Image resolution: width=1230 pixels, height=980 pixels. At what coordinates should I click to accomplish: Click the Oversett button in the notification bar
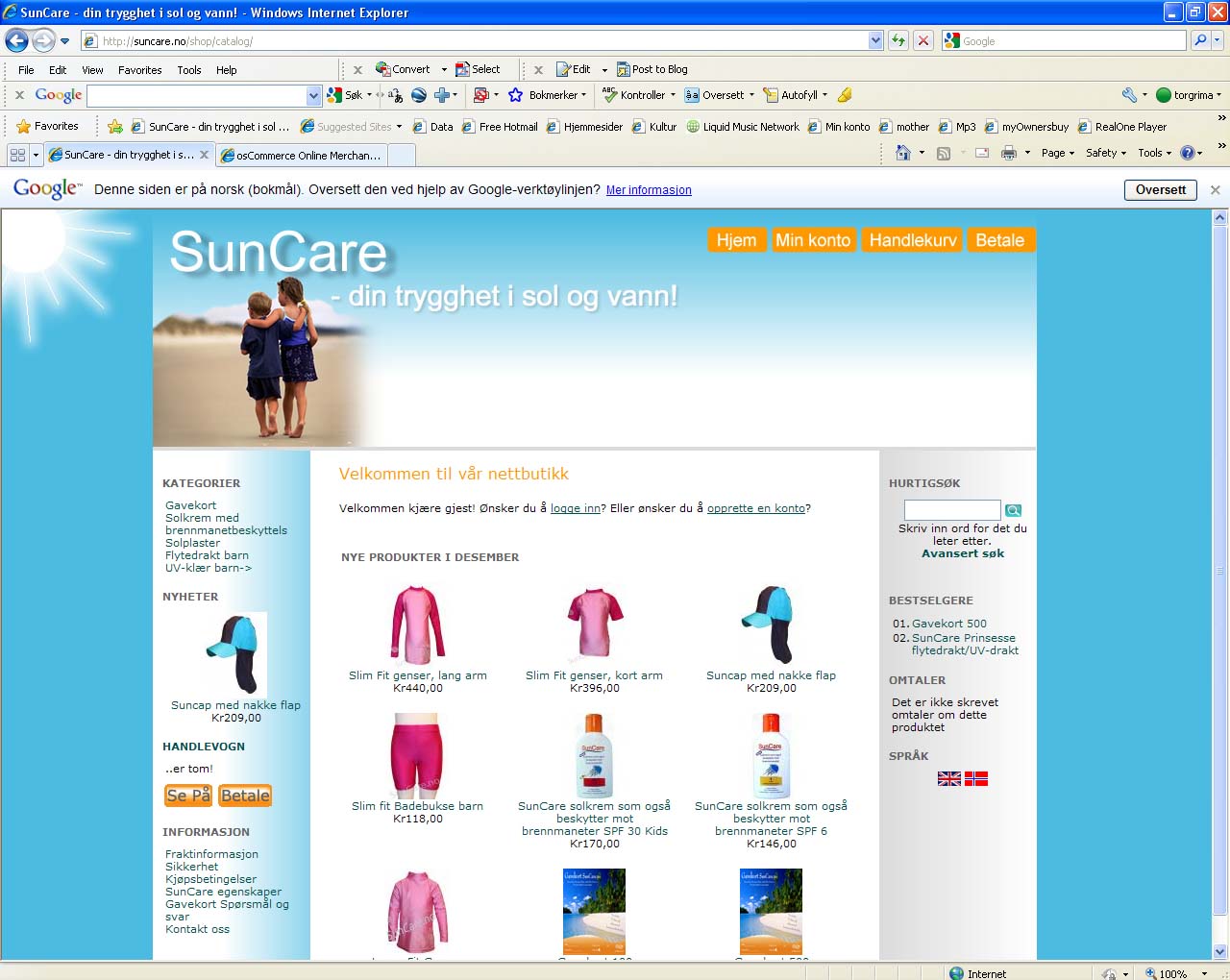click(x=1161, y=190)
